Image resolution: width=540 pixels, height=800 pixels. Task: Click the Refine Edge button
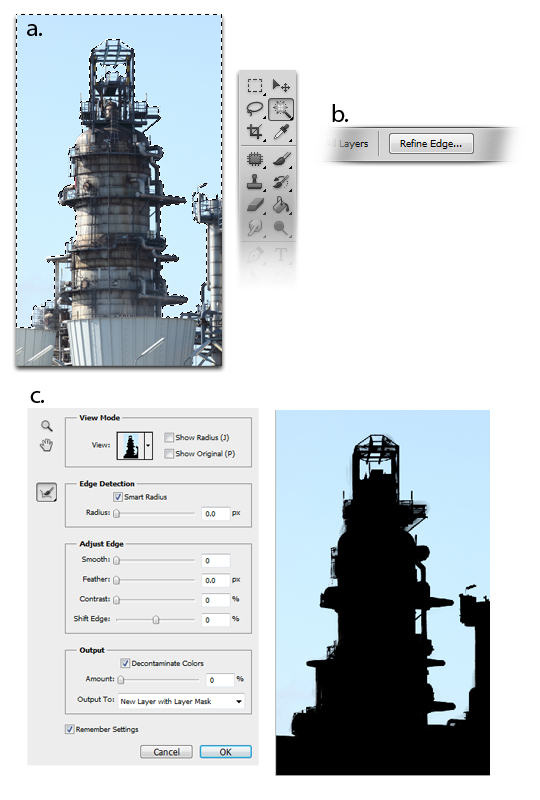(431, 144)
